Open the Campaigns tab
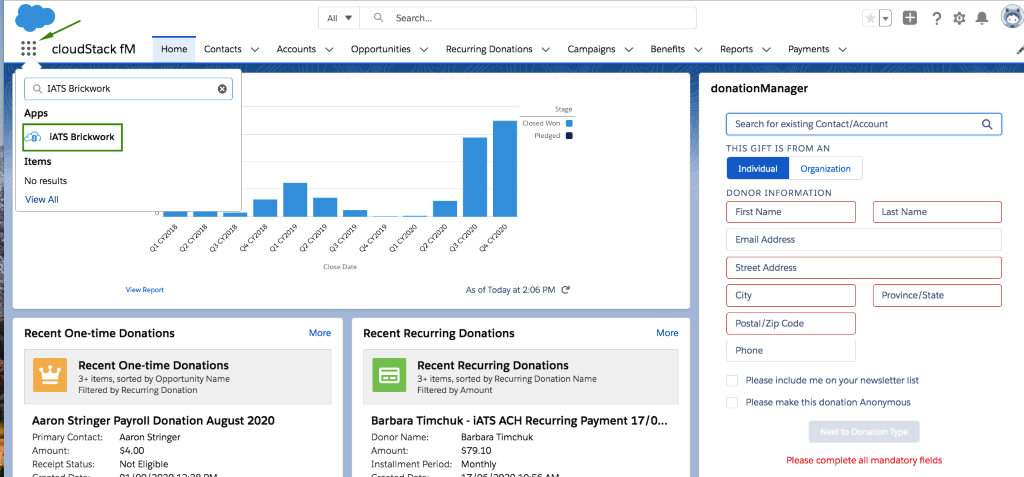 click(591, 49)
